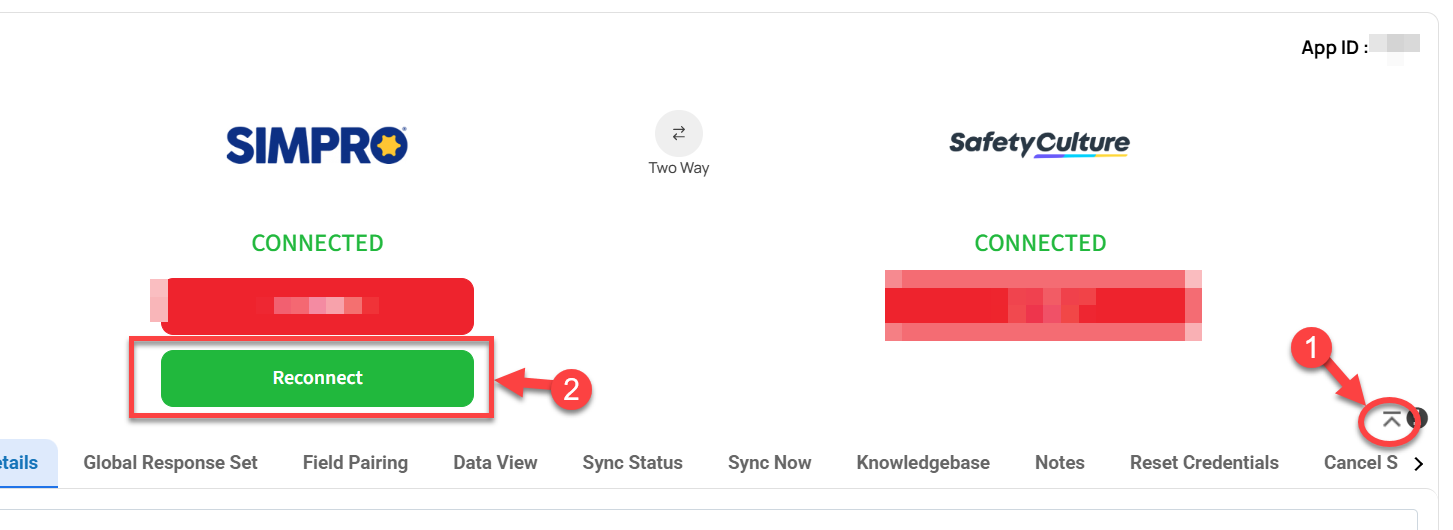Show more tabs with right chevron
Screen dimensions: 1453x530
pyautogui.click(x=1418, y=464)
